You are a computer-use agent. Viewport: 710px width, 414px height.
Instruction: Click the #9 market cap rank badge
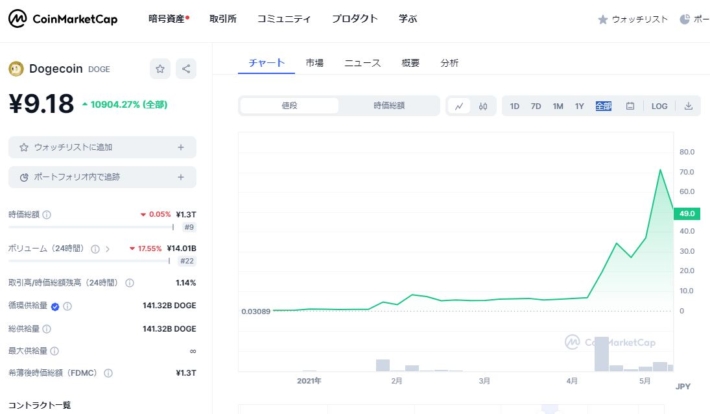[189, 227]
